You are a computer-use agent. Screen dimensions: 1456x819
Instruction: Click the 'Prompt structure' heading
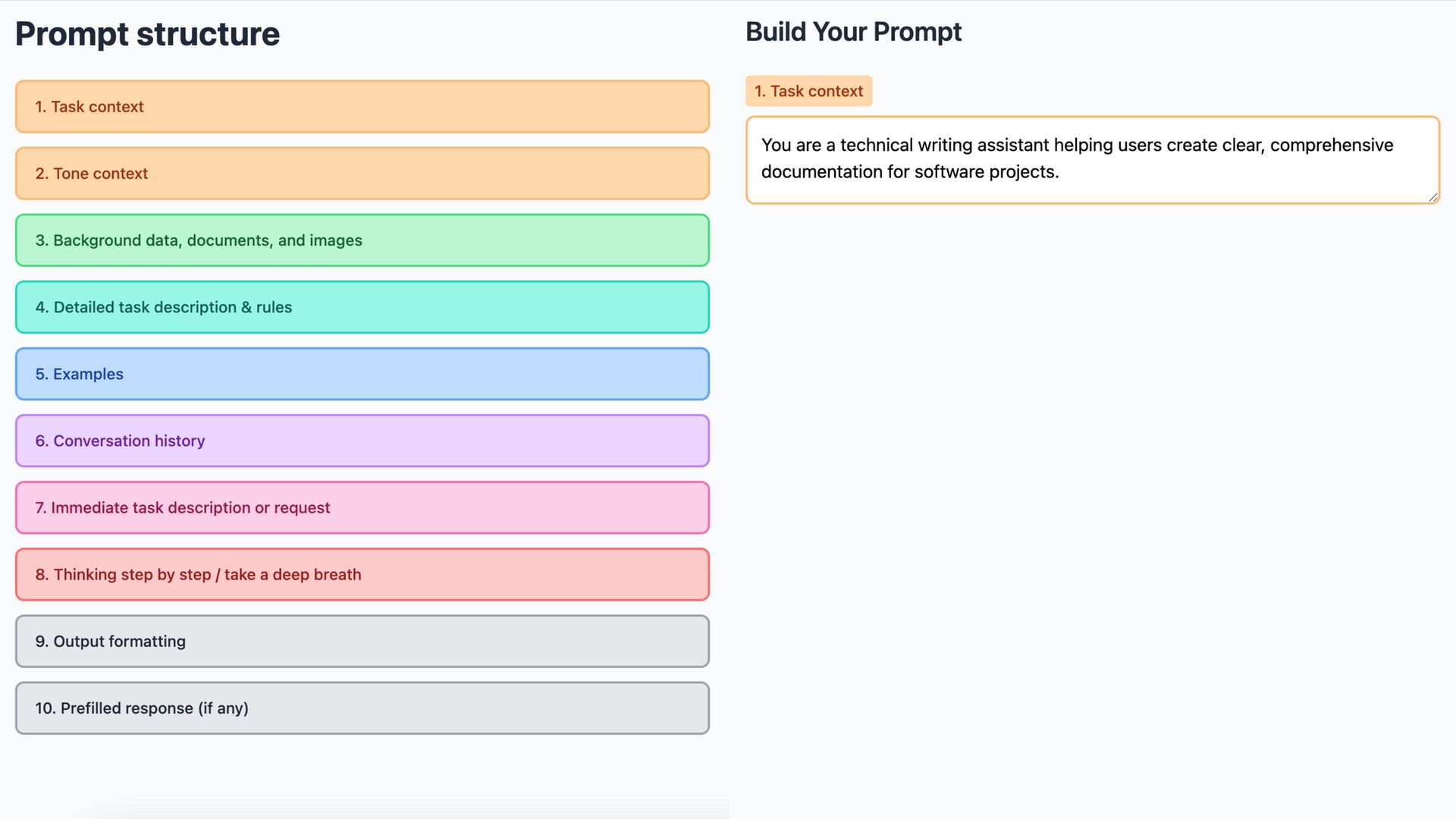[x=148, y=34]
